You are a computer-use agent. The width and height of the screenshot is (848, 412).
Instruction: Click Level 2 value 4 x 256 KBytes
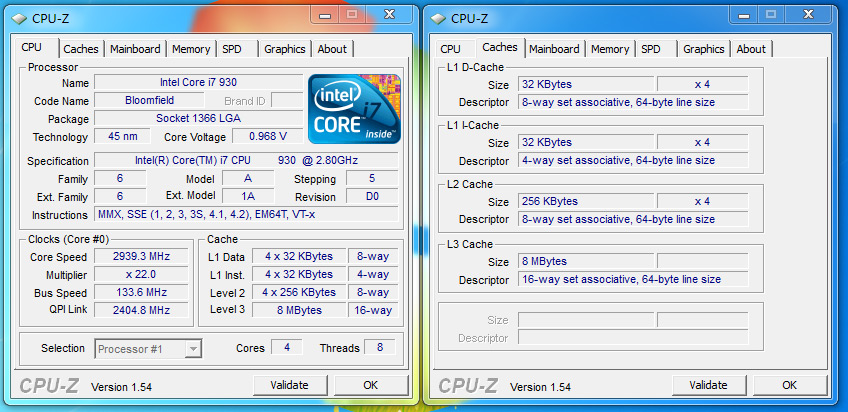299,292
